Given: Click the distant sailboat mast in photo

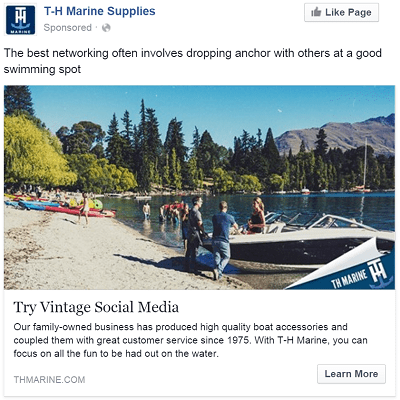Looking at the screenshot, I should [365, 163].
